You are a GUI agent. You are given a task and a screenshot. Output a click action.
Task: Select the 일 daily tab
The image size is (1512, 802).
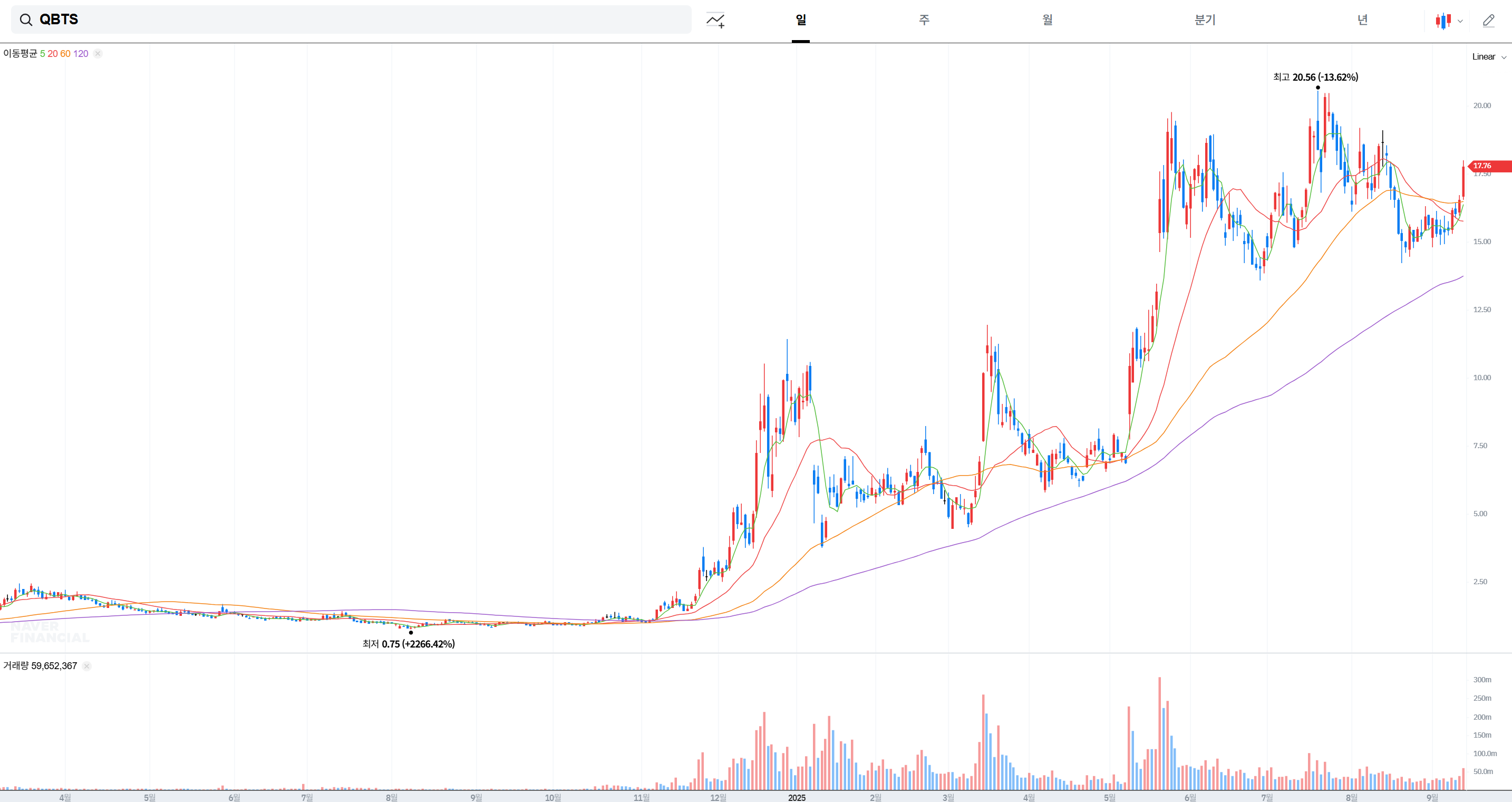[801, 20]
